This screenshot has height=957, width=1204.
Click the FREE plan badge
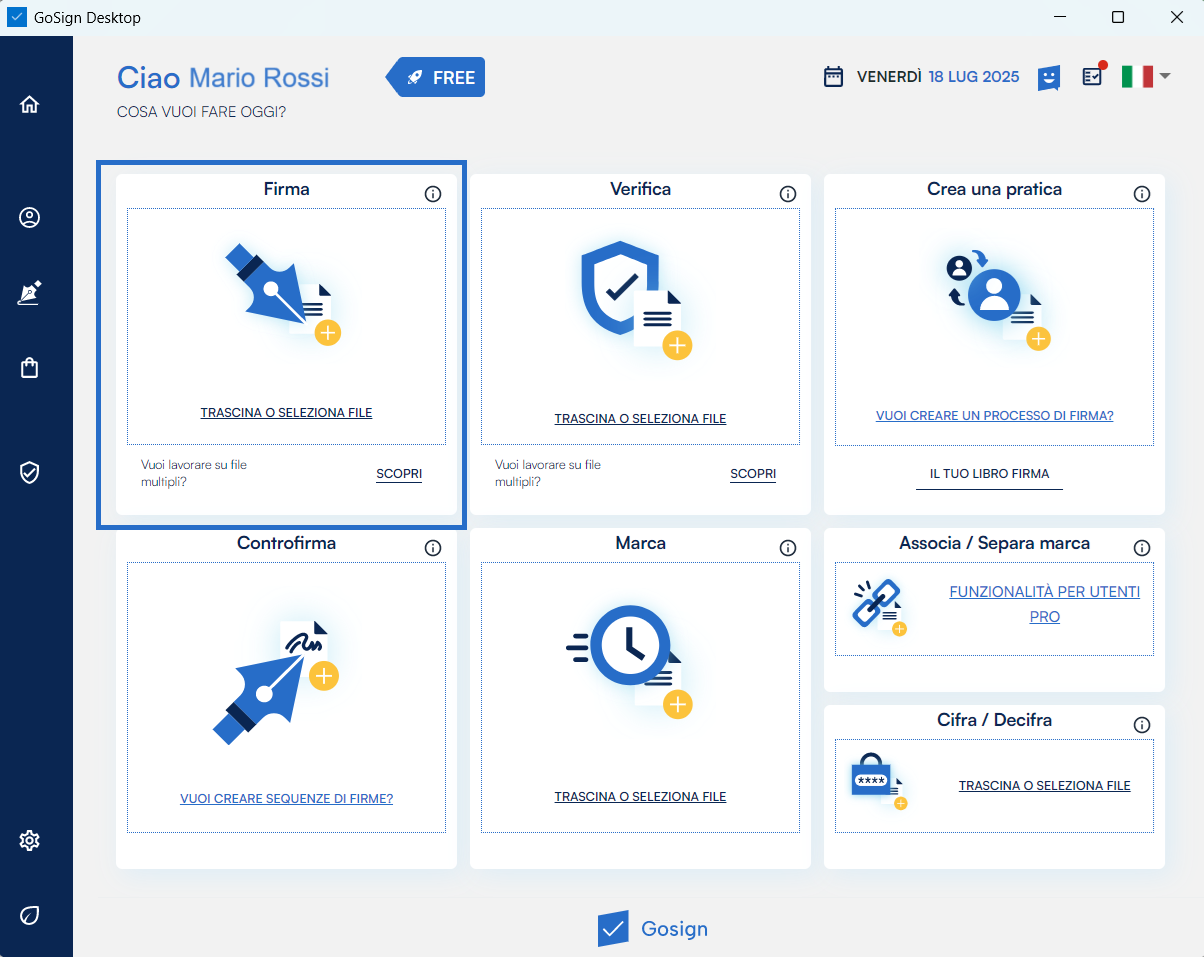(x=437, y=77)
